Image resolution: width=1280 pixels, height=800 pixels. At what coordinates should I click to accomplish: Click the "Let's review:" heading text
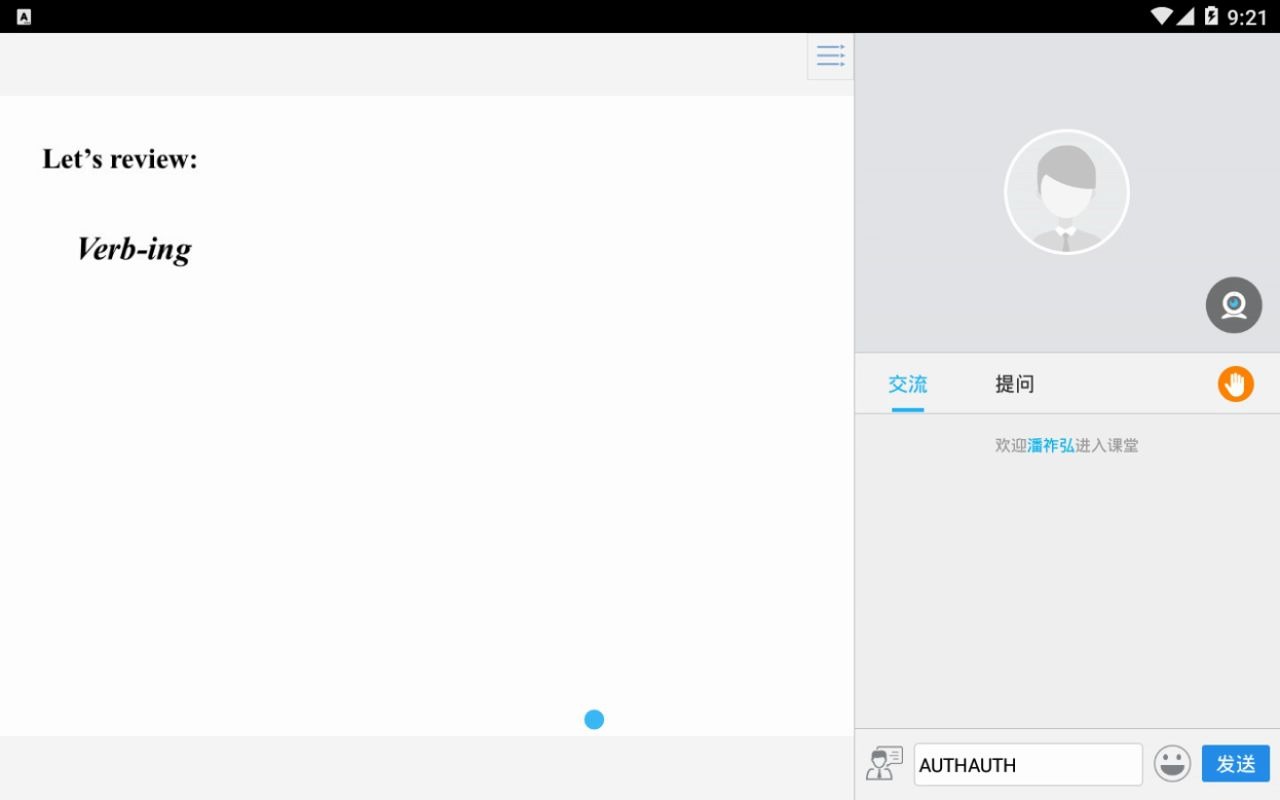click(120, 159)
